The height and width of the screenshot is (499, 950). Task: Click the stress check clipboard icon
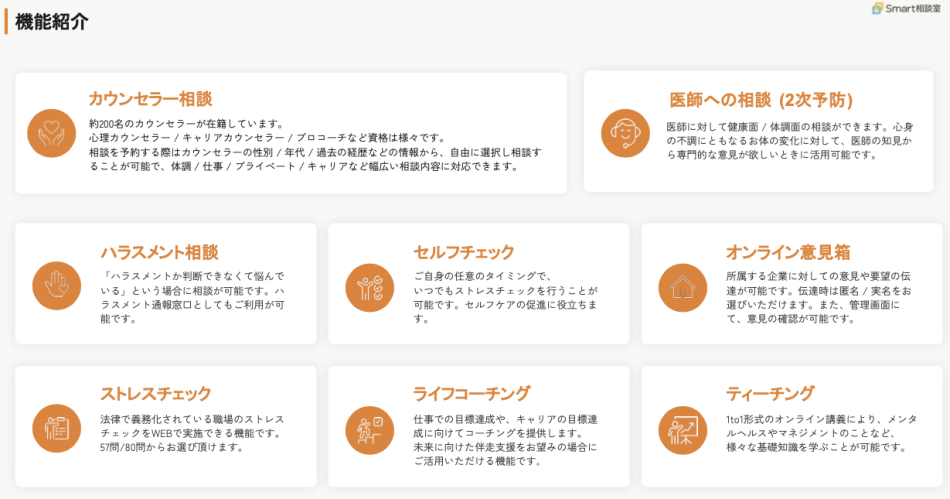coord(56,428)
